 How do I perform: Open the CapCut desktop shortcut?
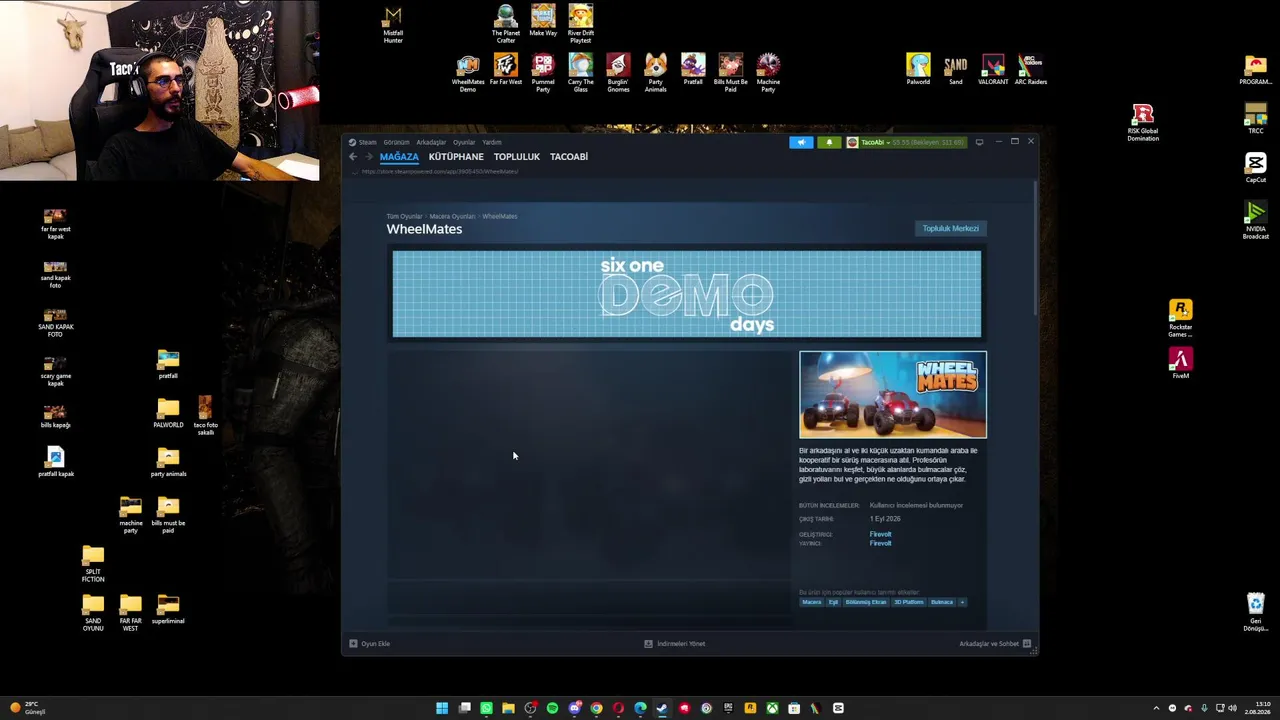(1256, 168)
